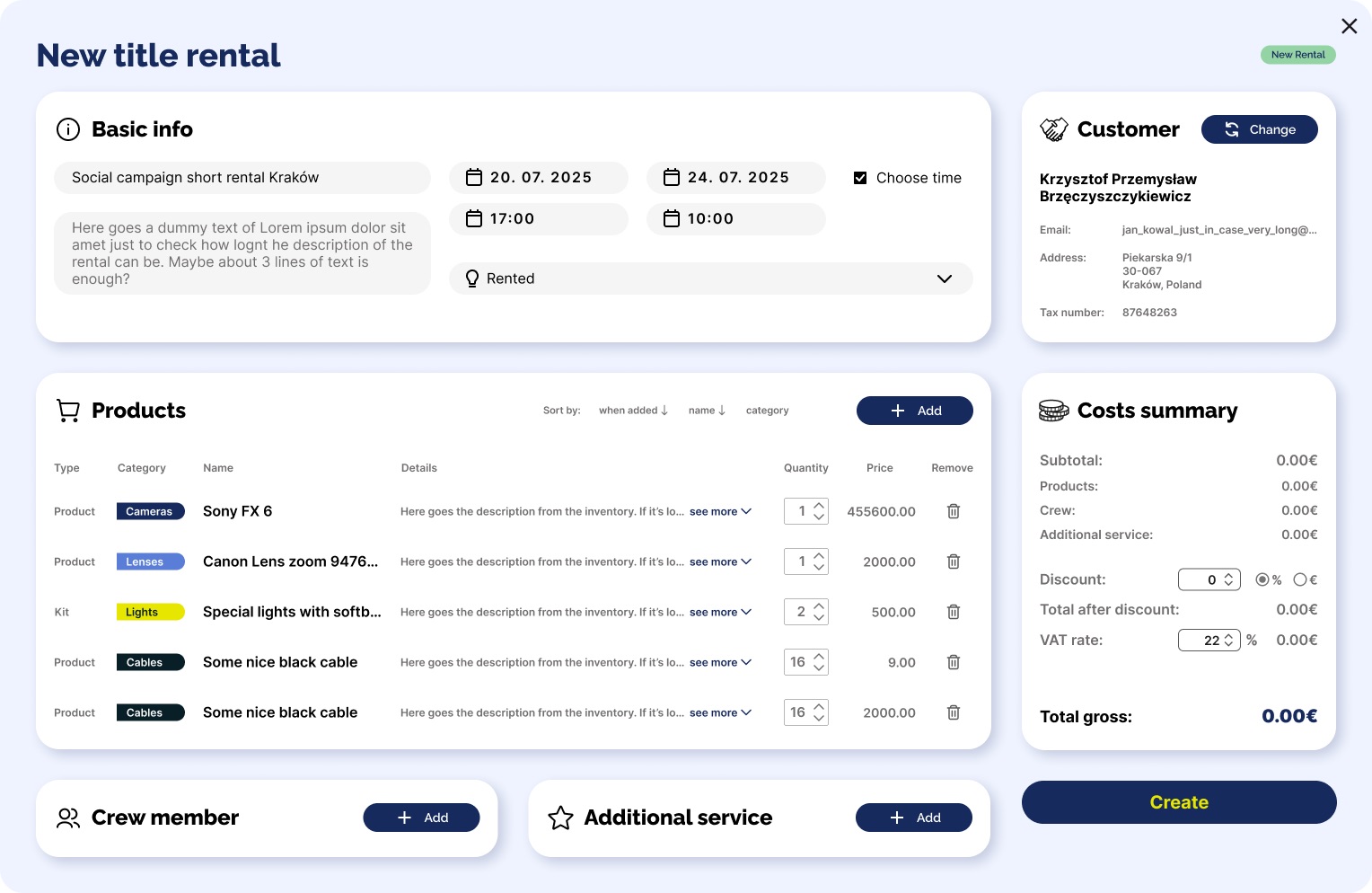Expand see more for Sony FX 6
The image size is (1372, 893).
pyautogui.click(x=720, y=511)
